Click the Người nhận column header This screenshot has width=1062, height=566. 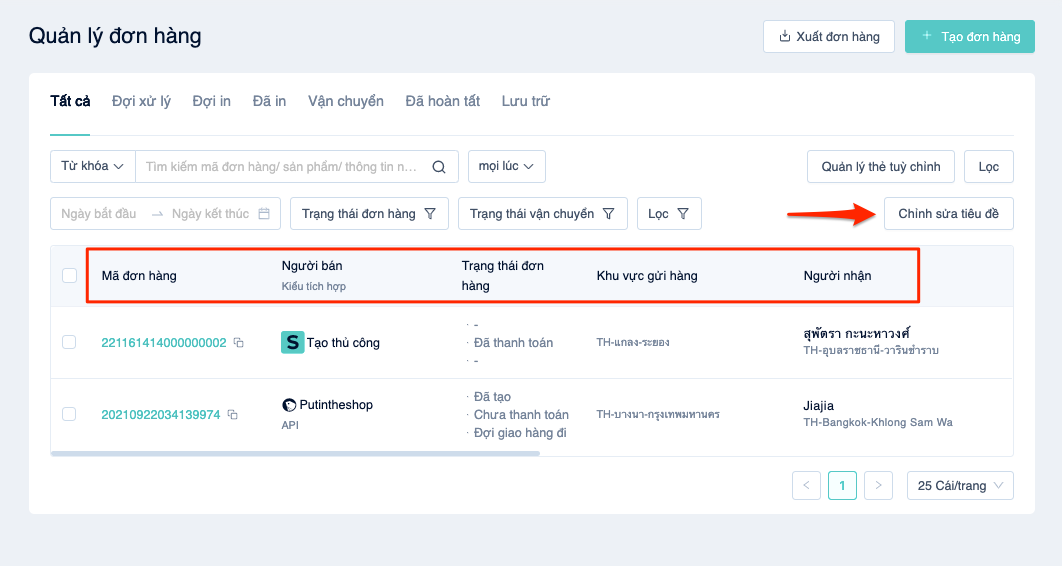(837, 276)
